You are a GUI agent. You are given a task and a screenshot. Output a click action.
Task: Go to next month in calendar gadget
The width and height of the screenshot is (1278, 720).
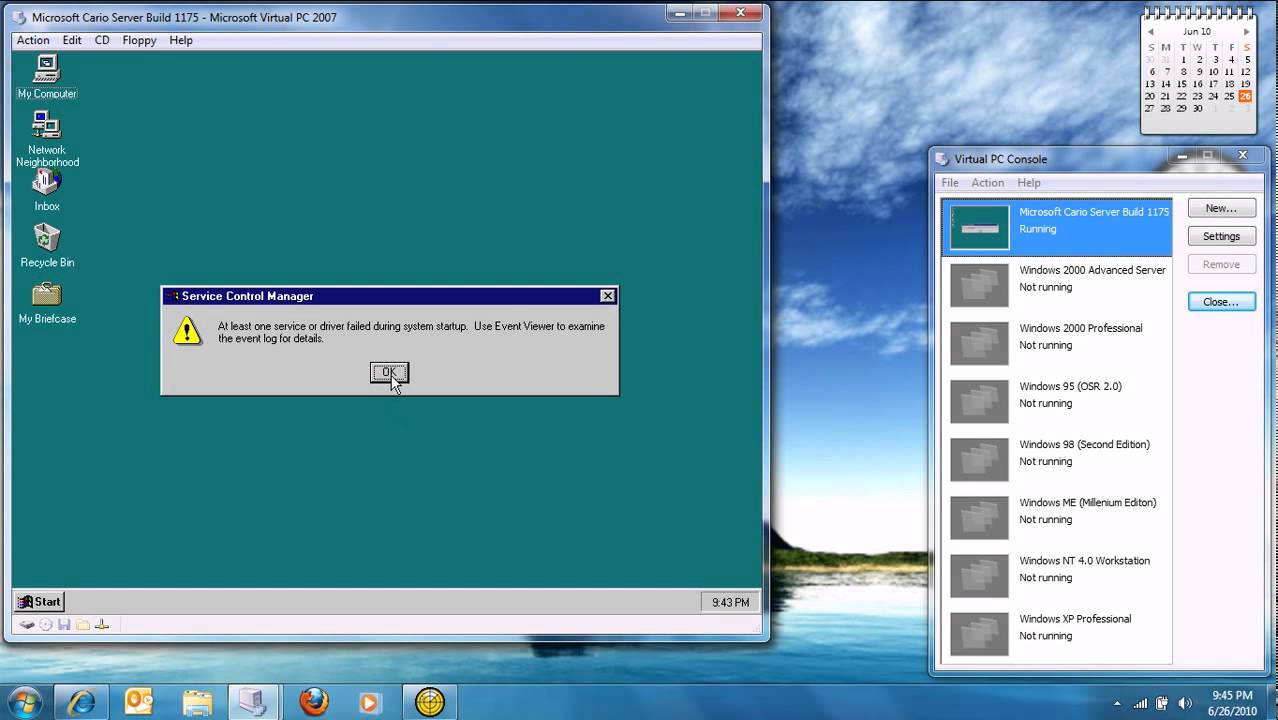1246,32
